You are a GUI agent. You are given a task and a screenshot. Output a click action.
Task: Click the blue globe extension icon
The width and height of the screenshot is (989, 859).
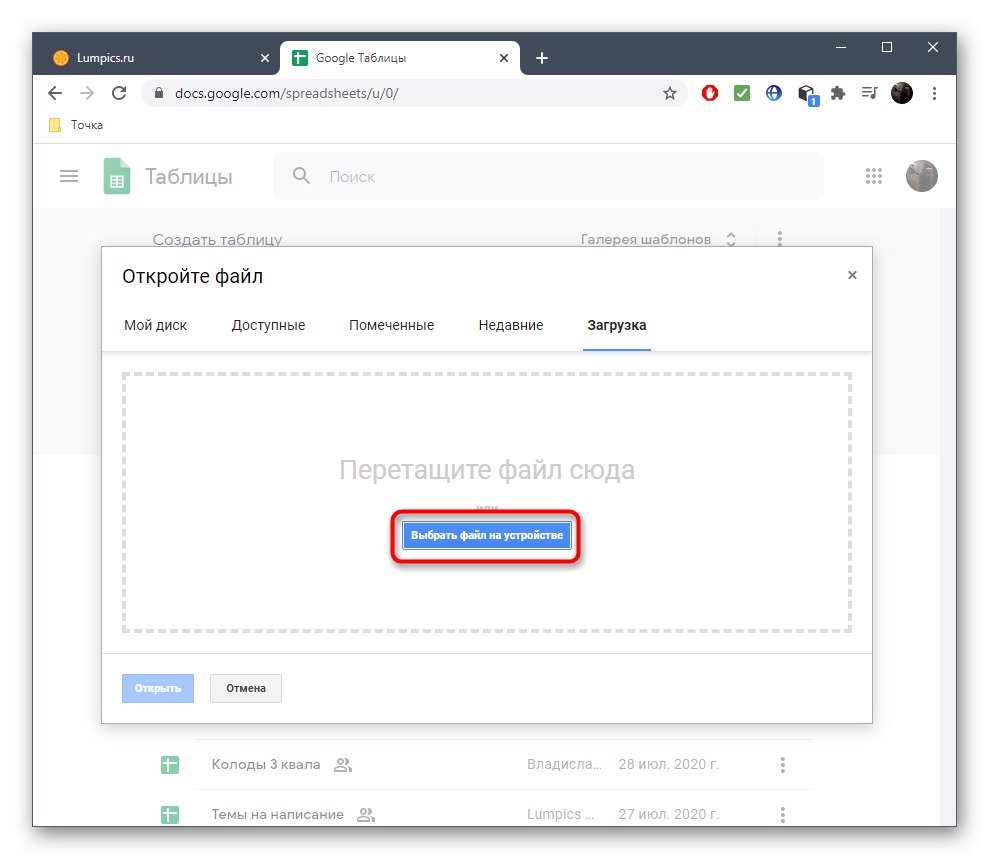point(773,92)
